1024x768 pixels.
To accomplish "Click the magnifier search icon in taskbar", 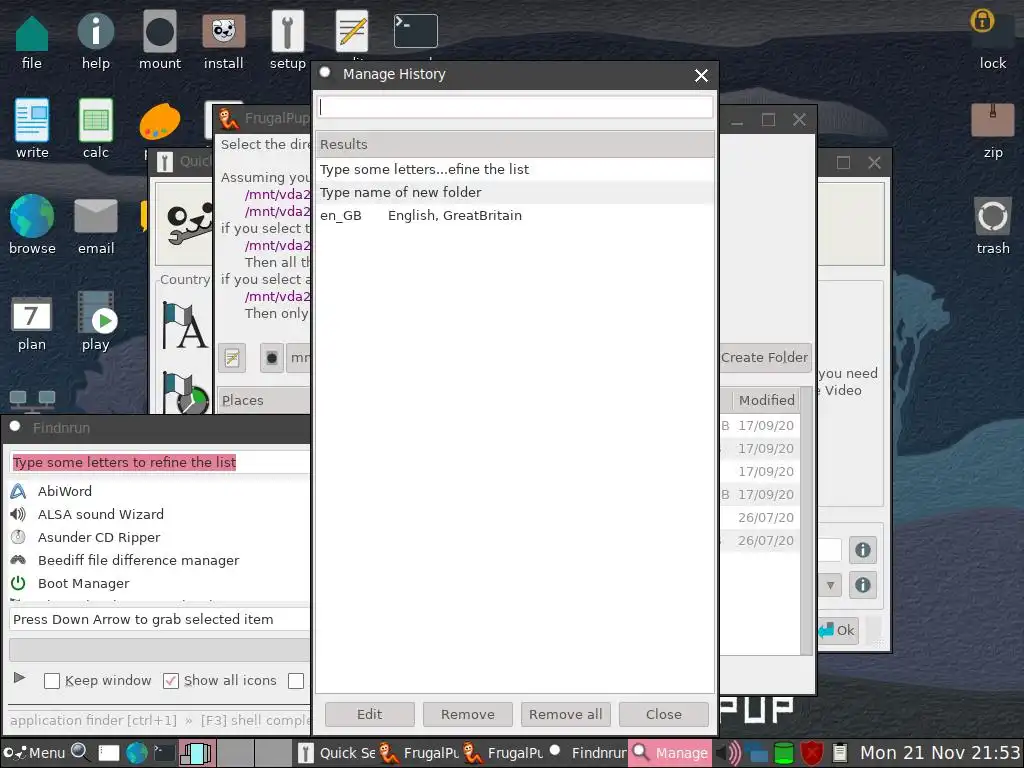I will (80, 752).
